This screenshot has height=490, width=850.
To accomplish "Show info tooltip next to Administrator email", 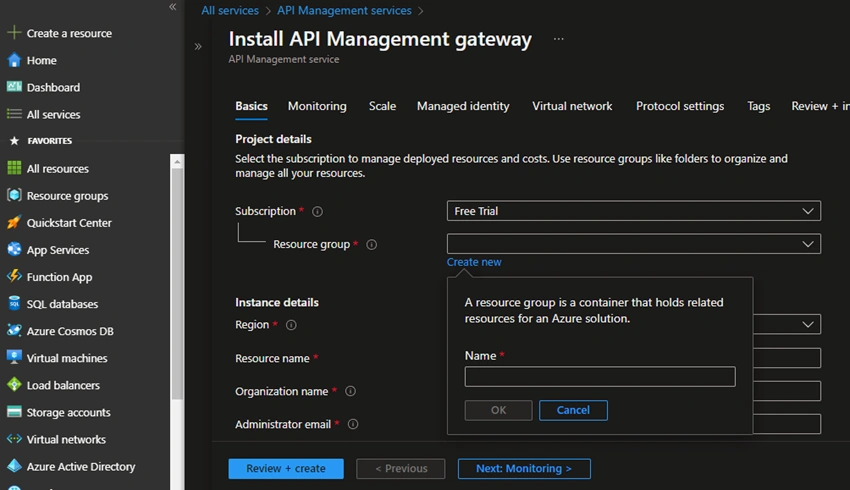I will point(353,424).
